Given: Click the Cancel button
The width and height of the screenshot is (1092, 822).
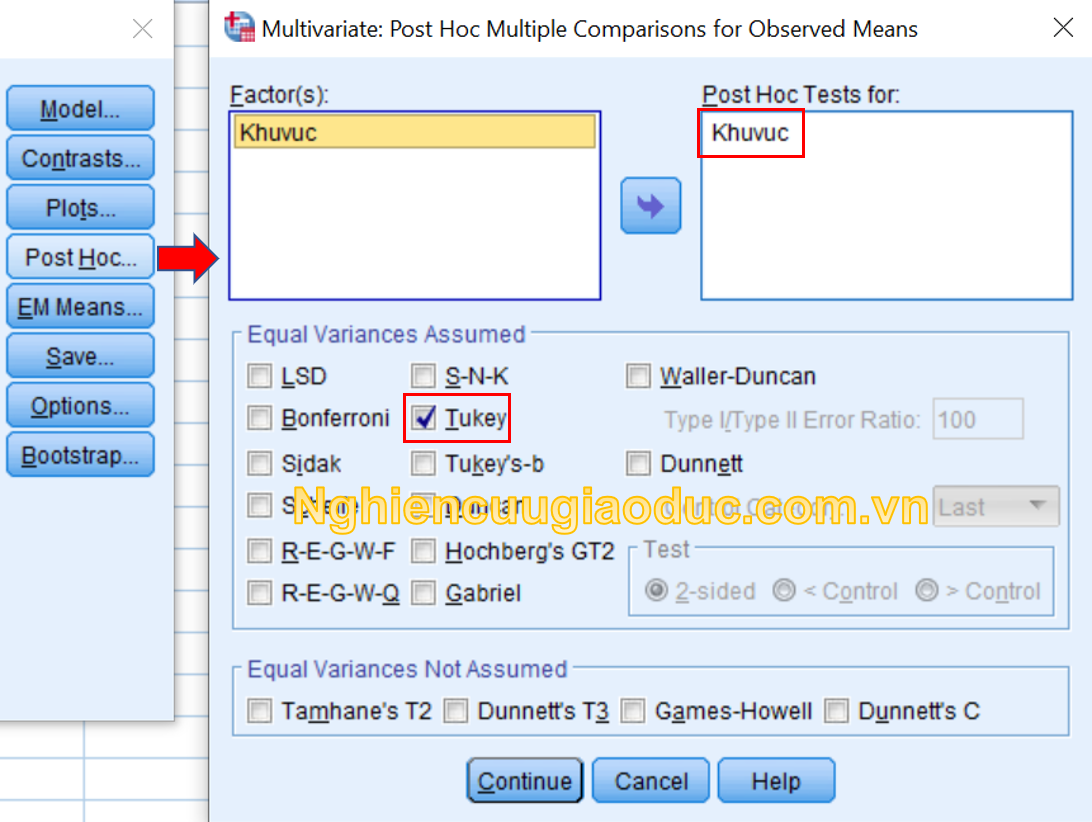Looking at the screenshot, I should click(651, 781).
